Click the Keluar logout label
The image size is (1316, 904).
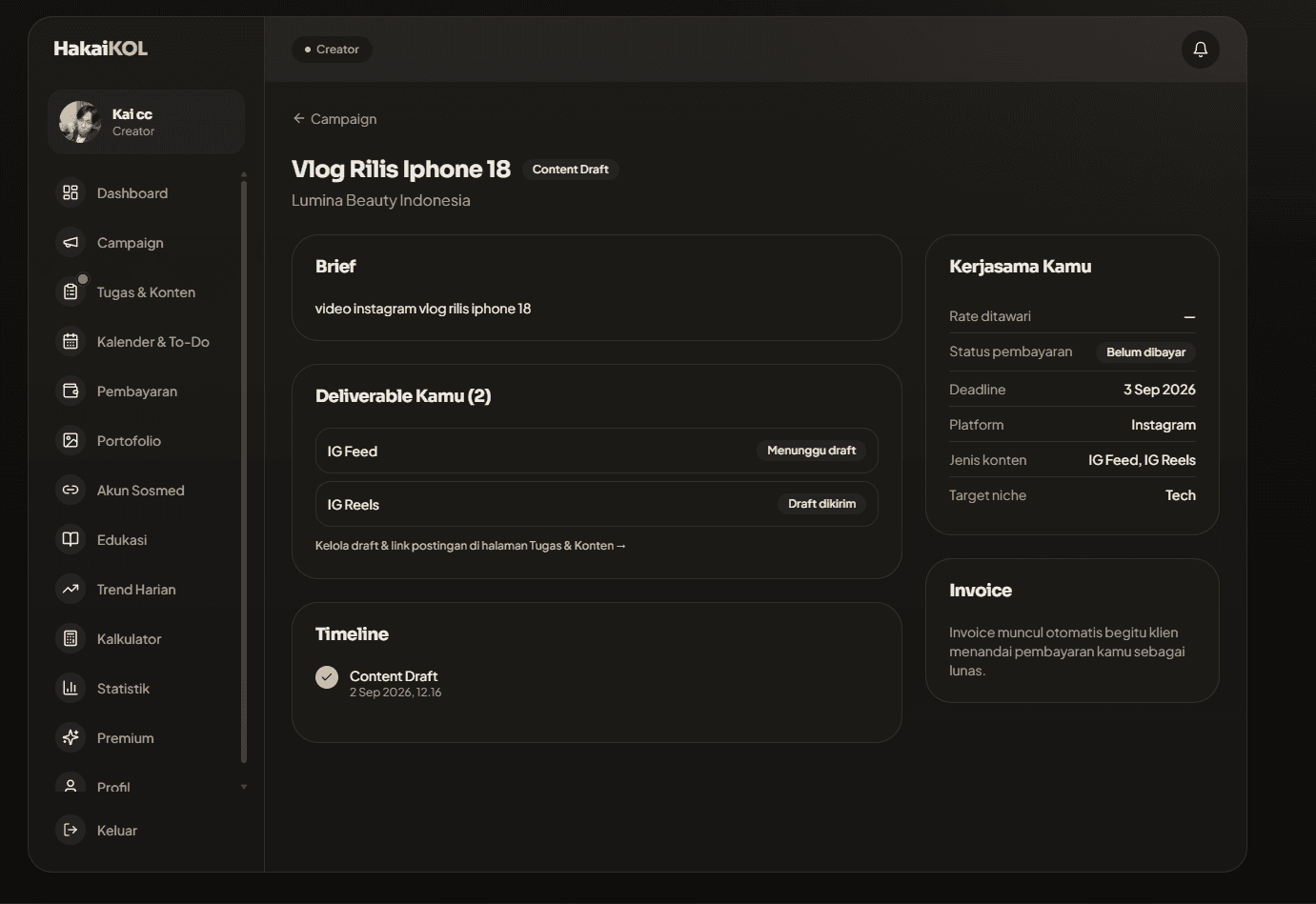117,831
